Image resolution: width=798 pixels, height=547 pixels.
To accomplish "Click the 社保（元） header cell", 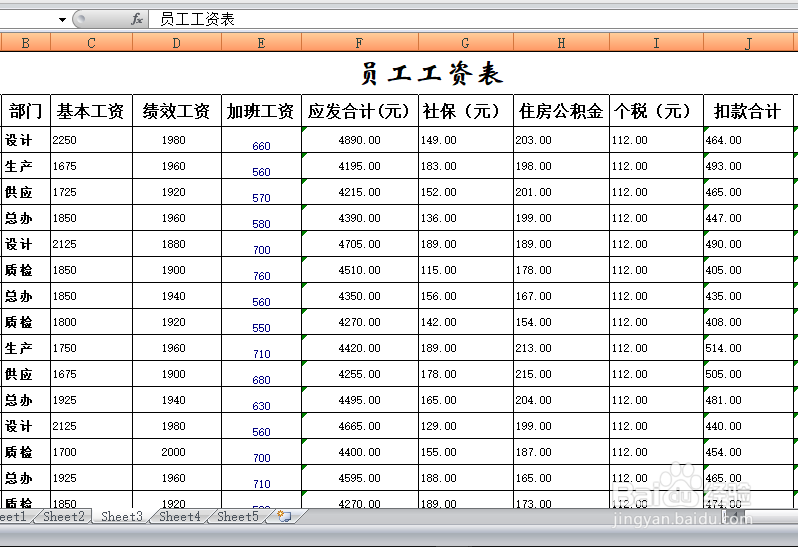I will click(x=466, y=110).
